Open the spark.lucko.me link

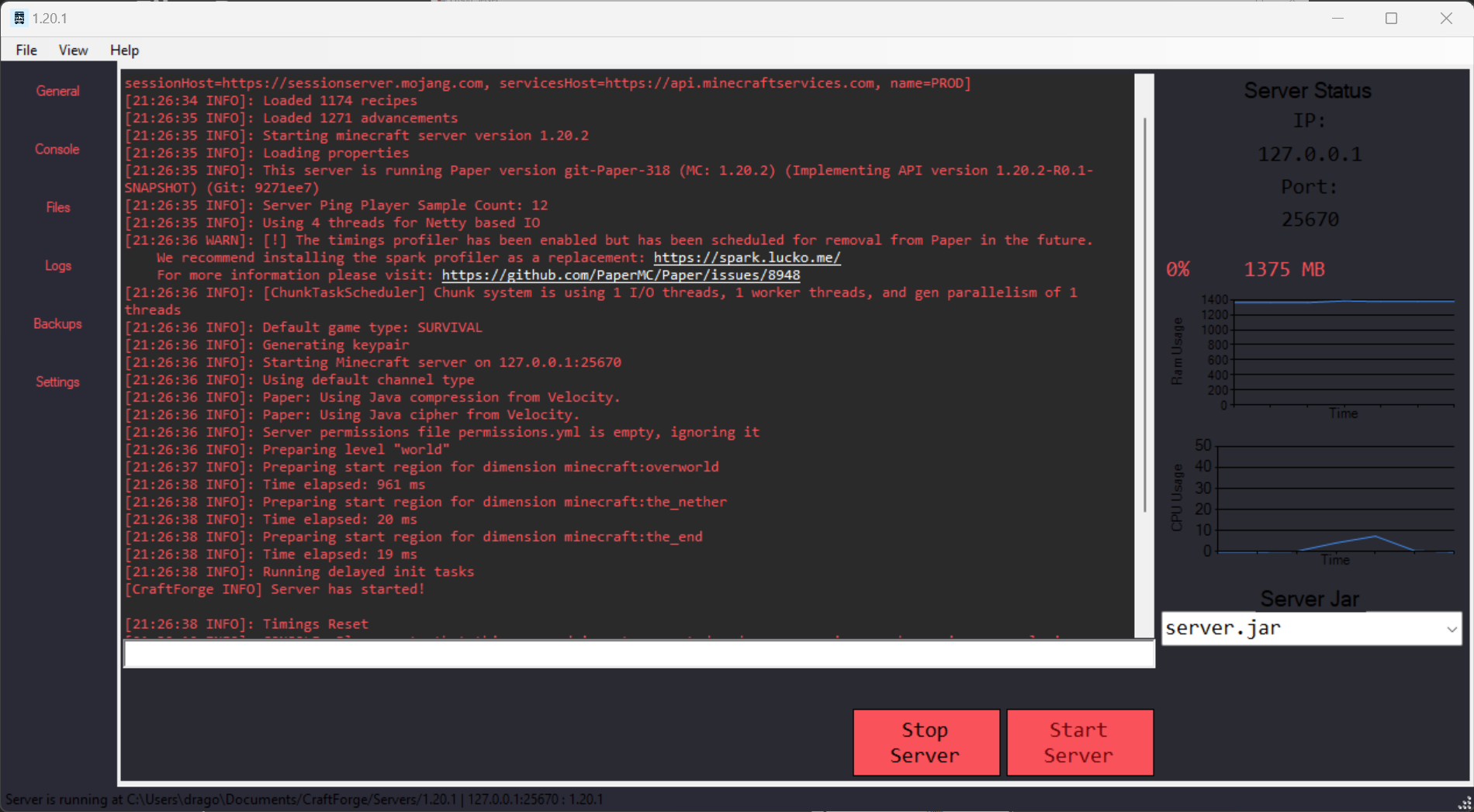click(x=747, y=257)
